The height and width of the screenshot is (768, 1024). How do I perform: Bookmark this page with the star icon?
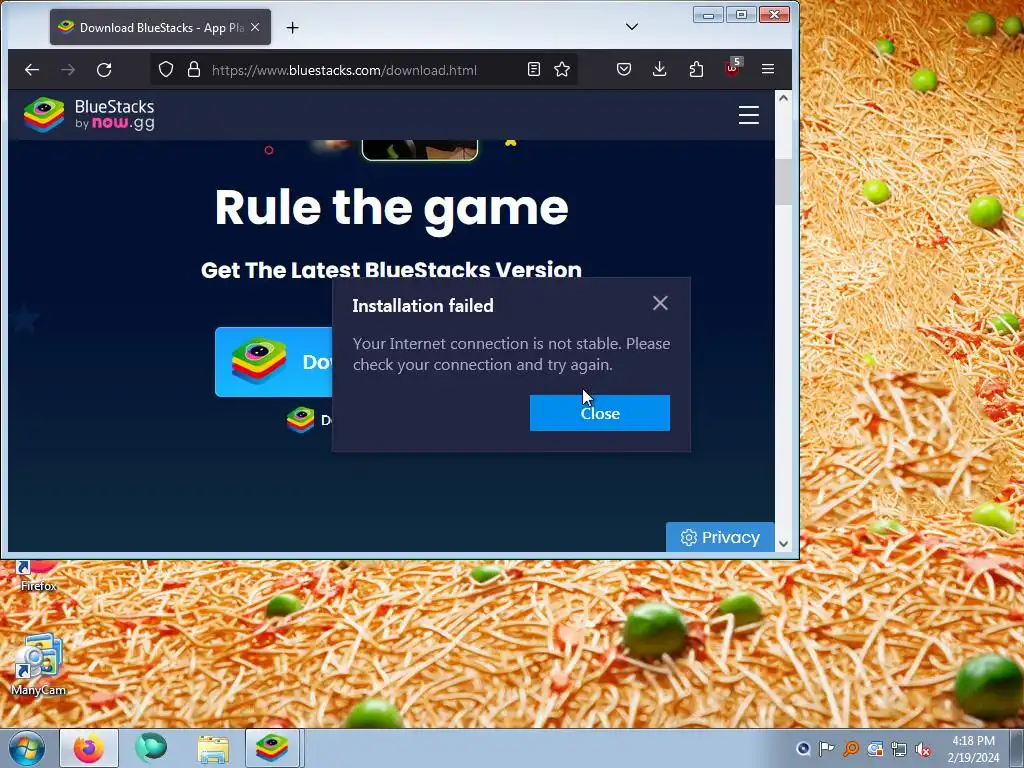[562, 69]
